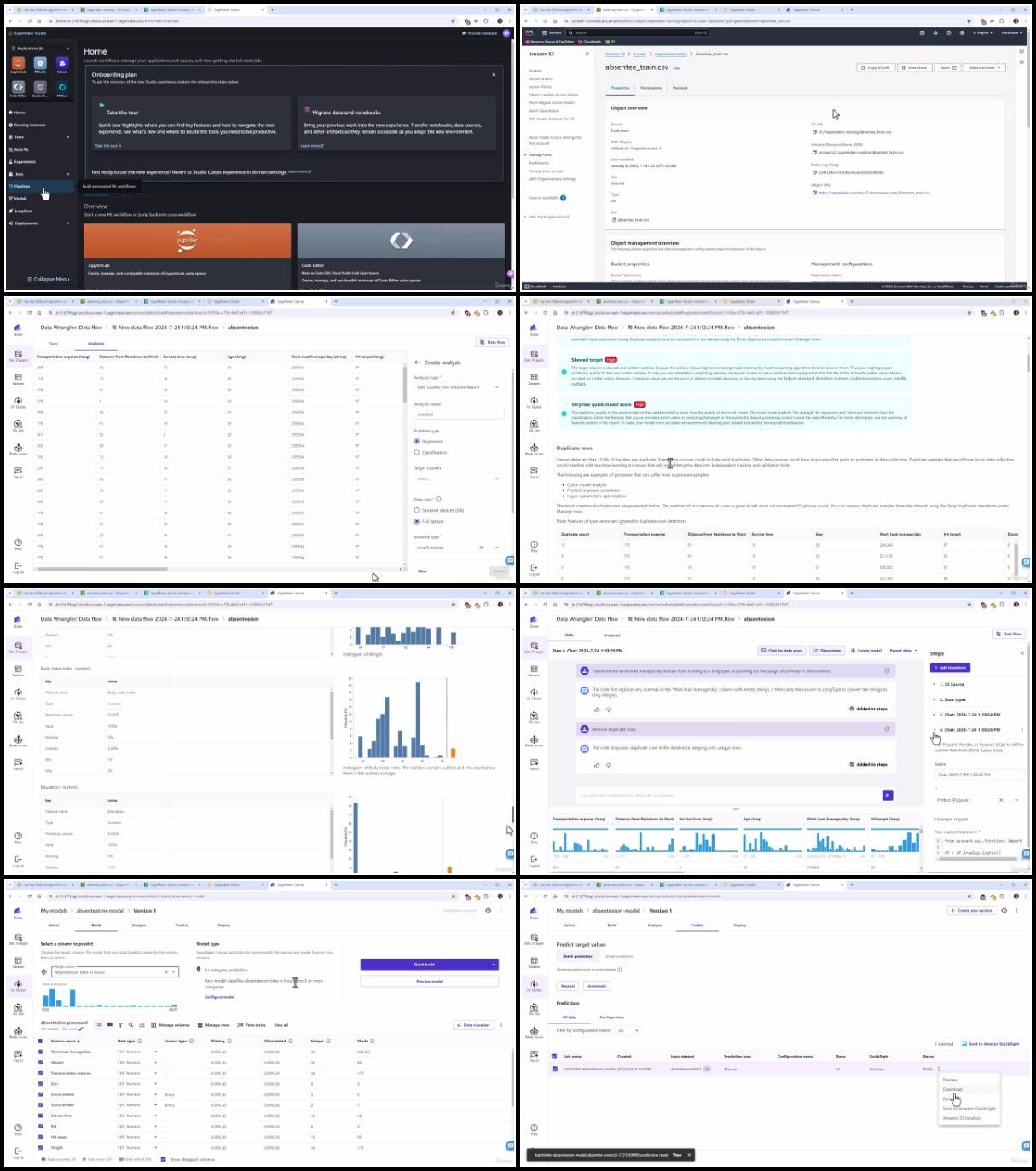Click Analysis name field in Create analysis panel
This screenshot has height=1171, width=1036.
click(459, 414)
